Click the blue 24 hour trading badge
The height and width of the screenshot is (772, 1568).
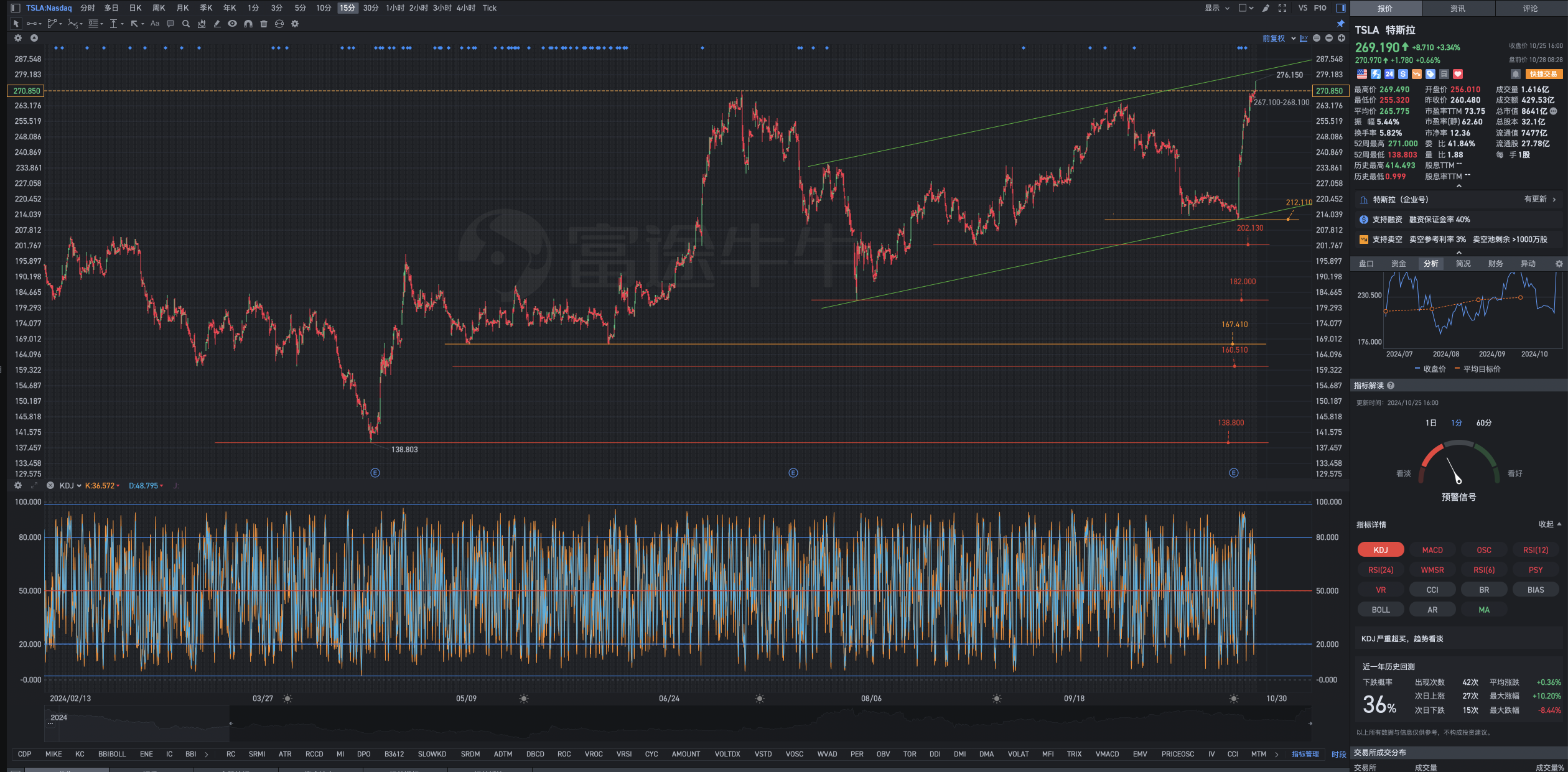coord(1389,74)
